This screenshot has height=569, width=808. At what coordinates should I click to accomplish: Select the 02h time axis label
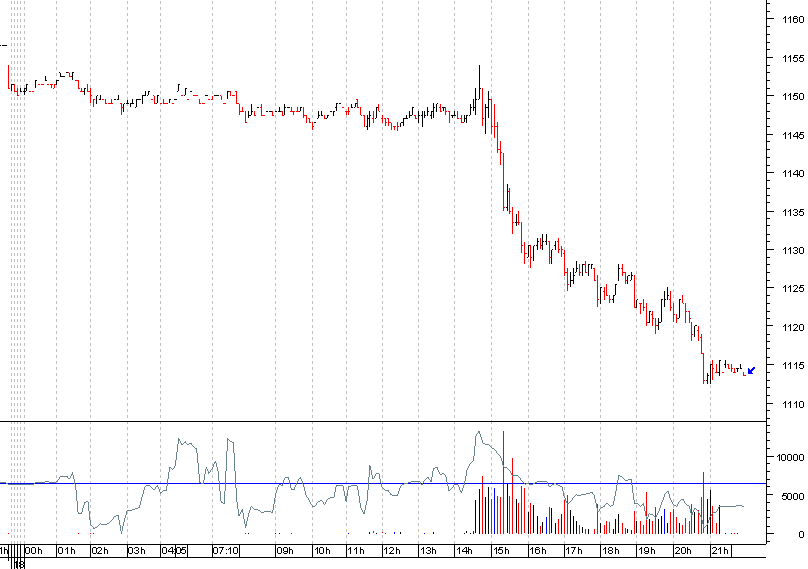tap(100, 551)
